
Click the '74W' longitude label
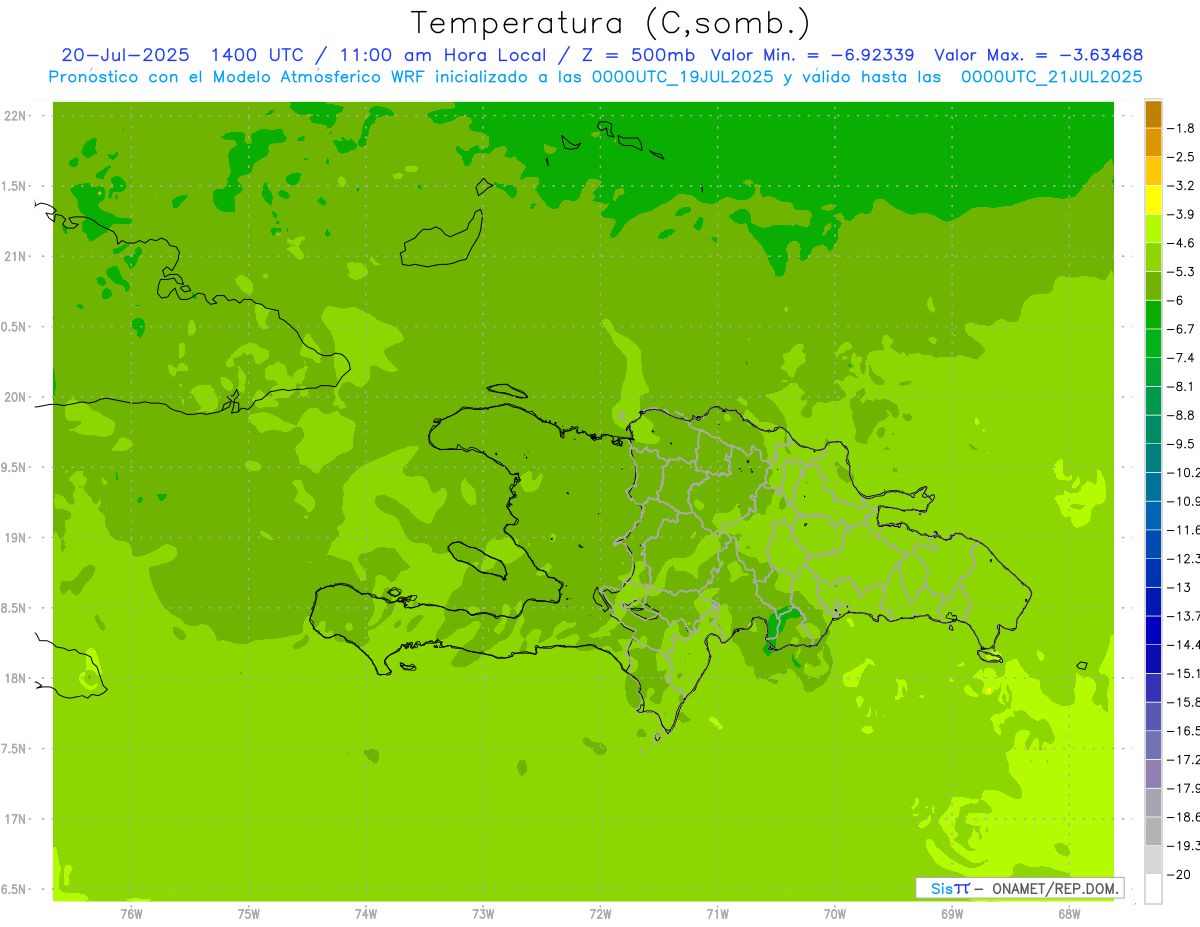click(x=365, y=914)
